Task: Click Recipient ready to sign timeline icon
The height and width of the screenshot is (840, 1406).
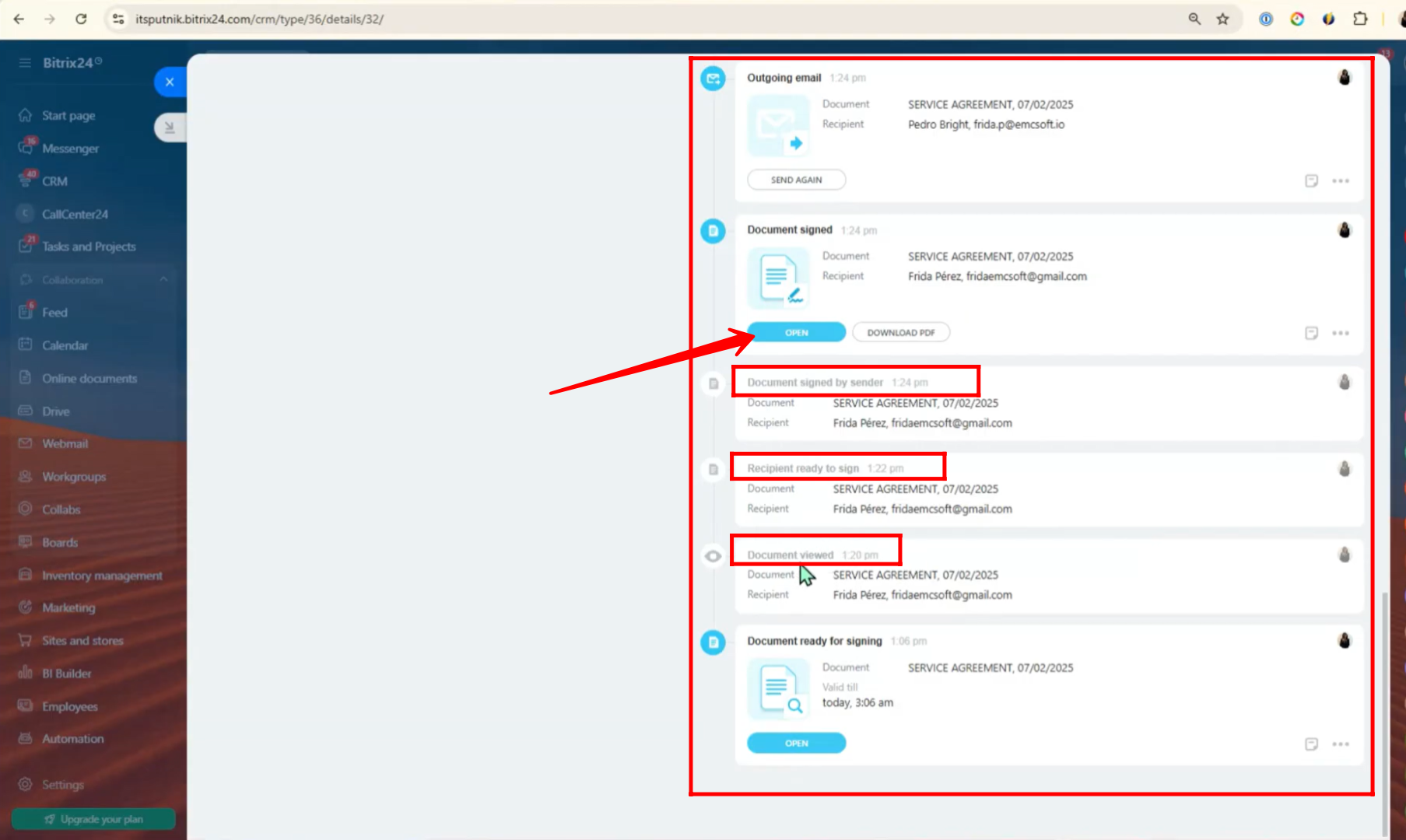Action: (713, 470)
